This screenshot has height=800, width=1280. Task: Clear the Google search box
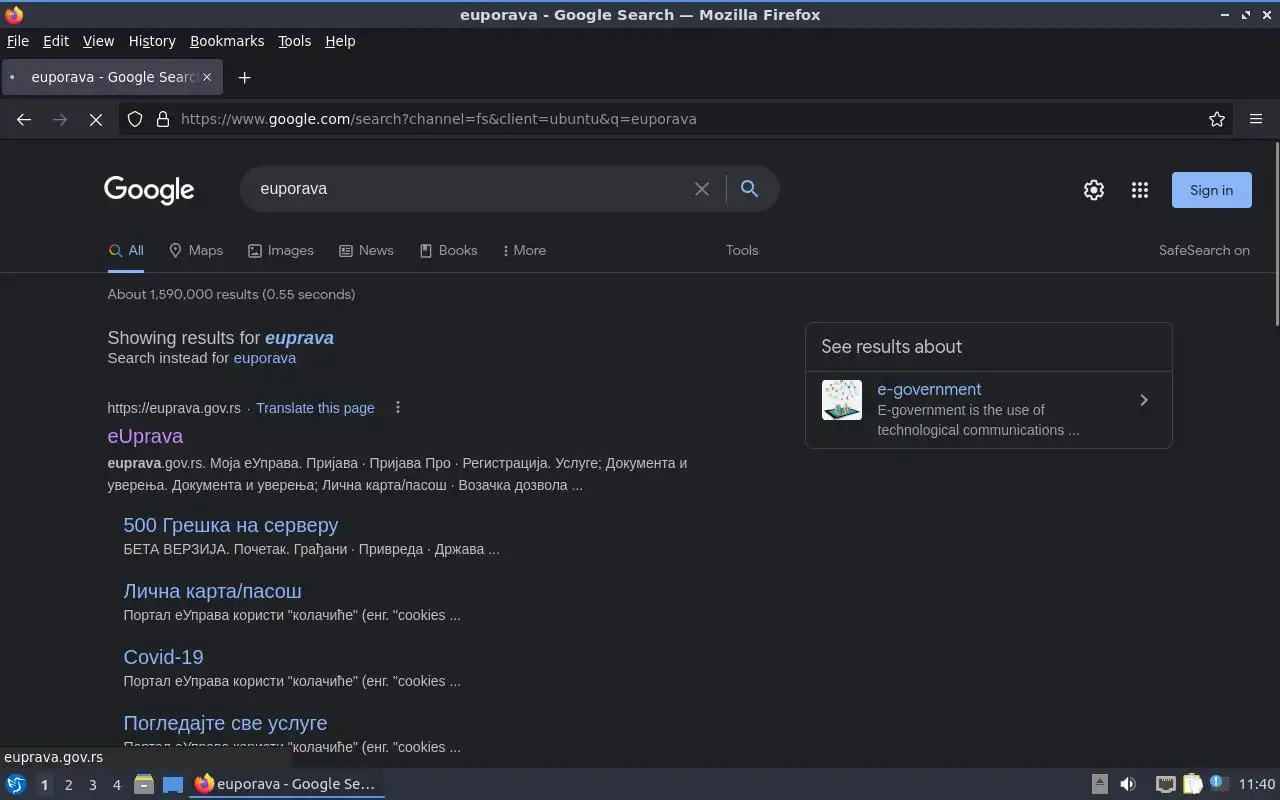[702, 189]
